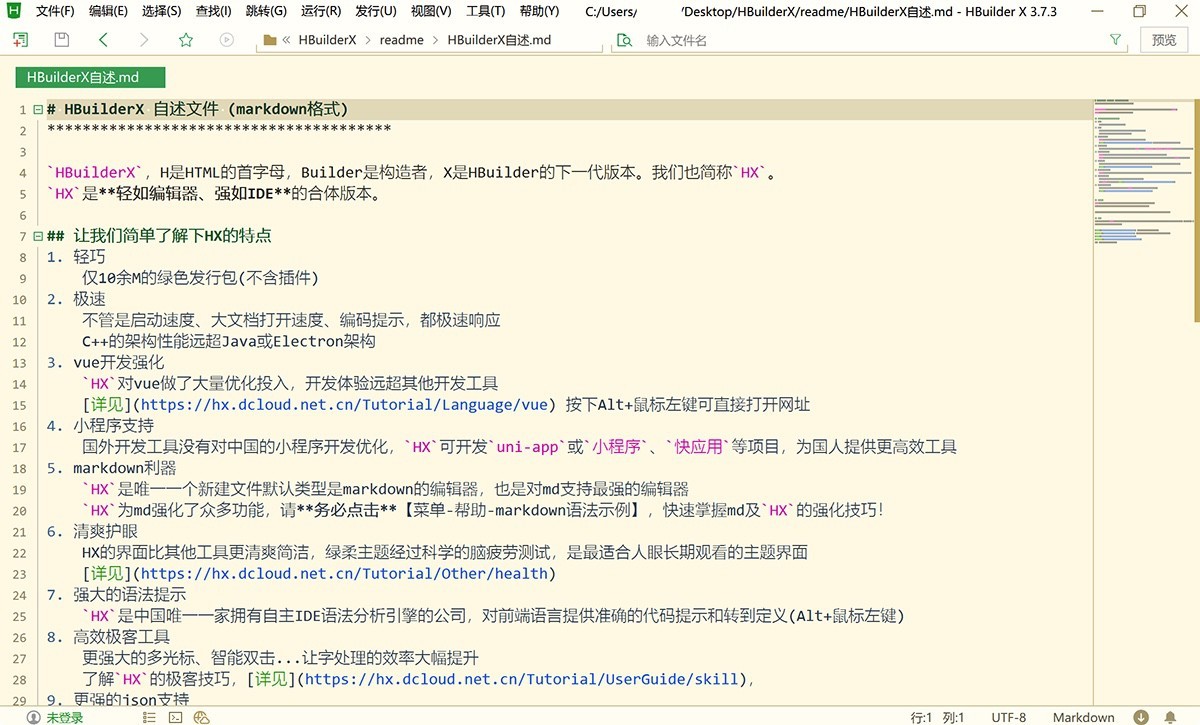This screenshot has height=725, width=1200.
Task: Click the 详见 link text on line 15
Action: click(x=108, y=405)
